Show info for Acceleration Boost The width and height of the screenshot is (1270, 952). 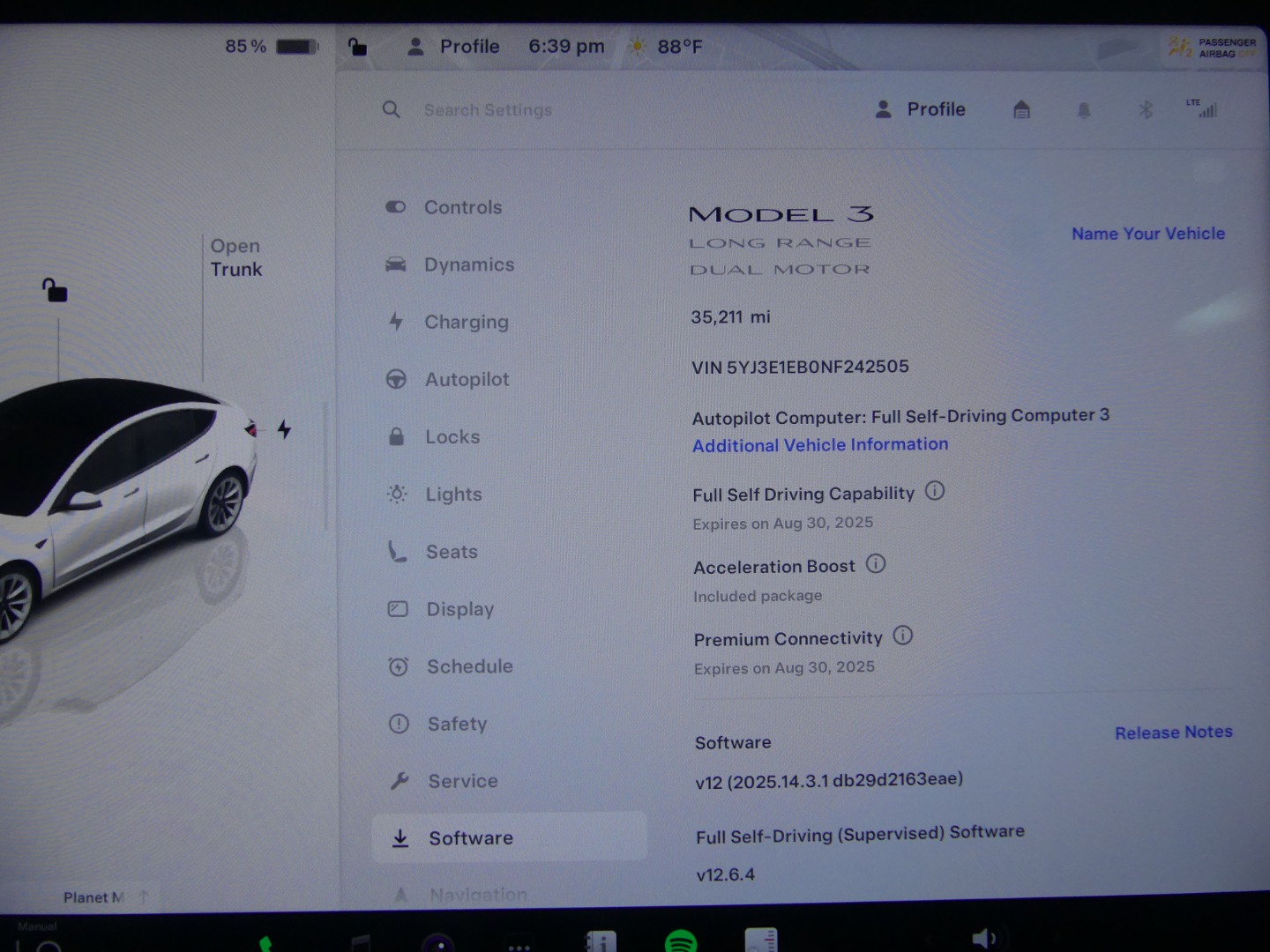pos(876,564)
